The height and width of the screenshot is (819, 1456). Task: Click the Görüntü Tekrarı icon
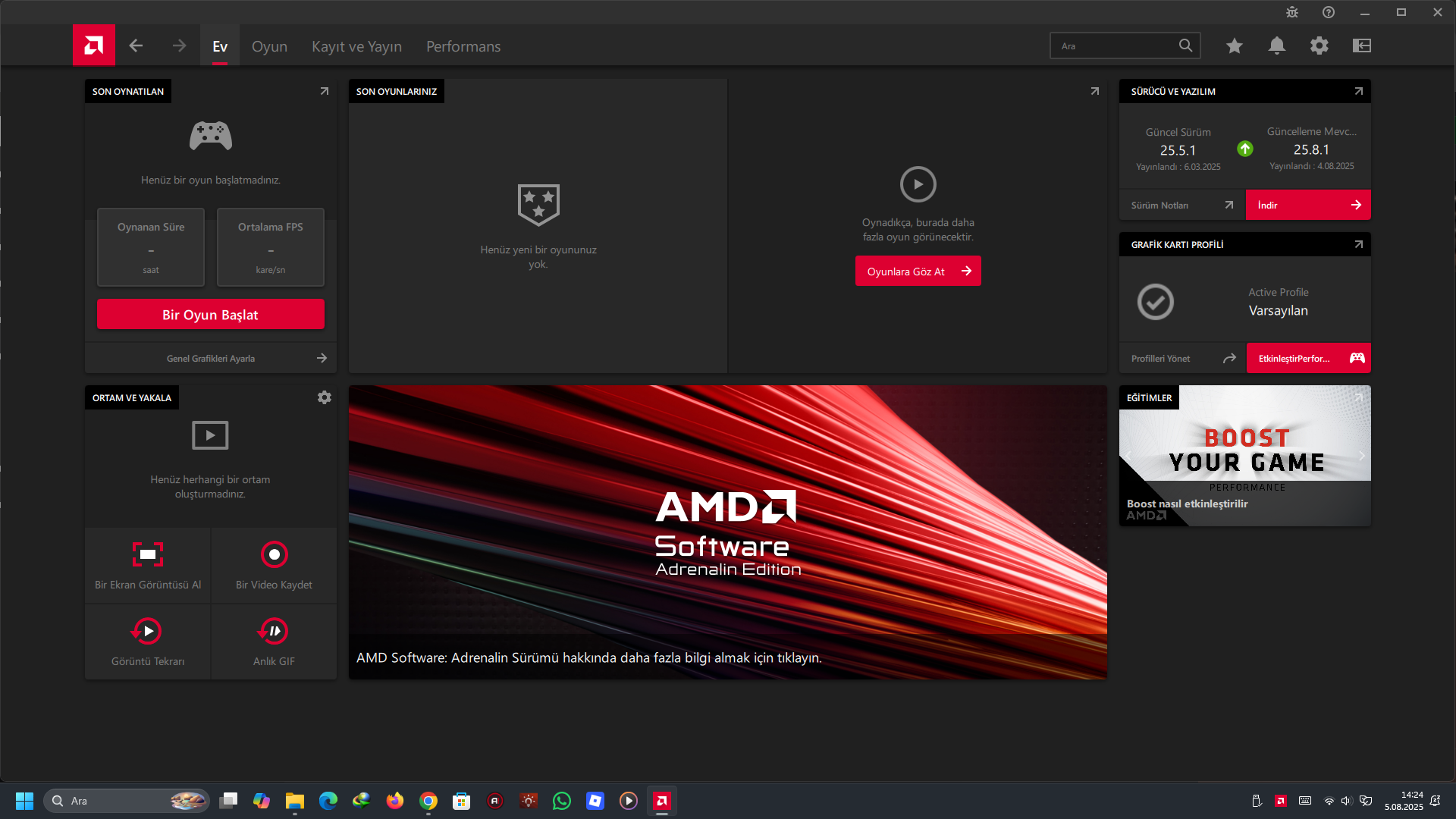[146, 631]
